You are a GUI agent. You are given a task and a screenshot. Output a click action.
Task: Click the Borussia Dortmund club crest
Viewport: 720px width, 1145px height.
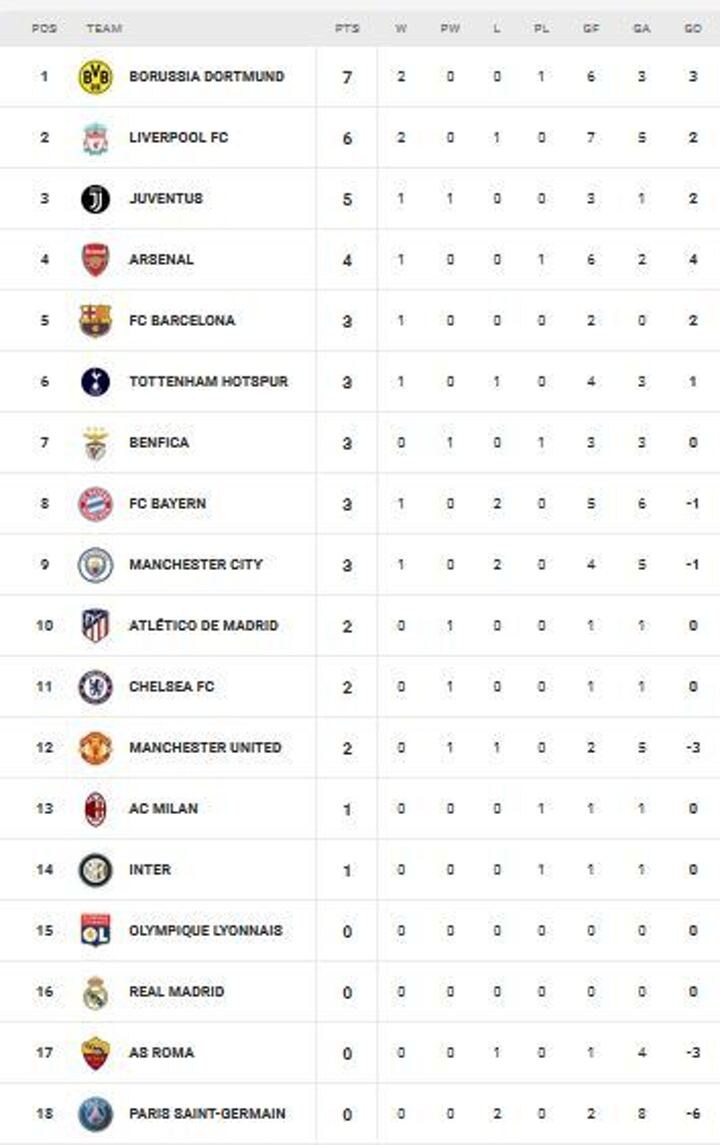(96, 77)
